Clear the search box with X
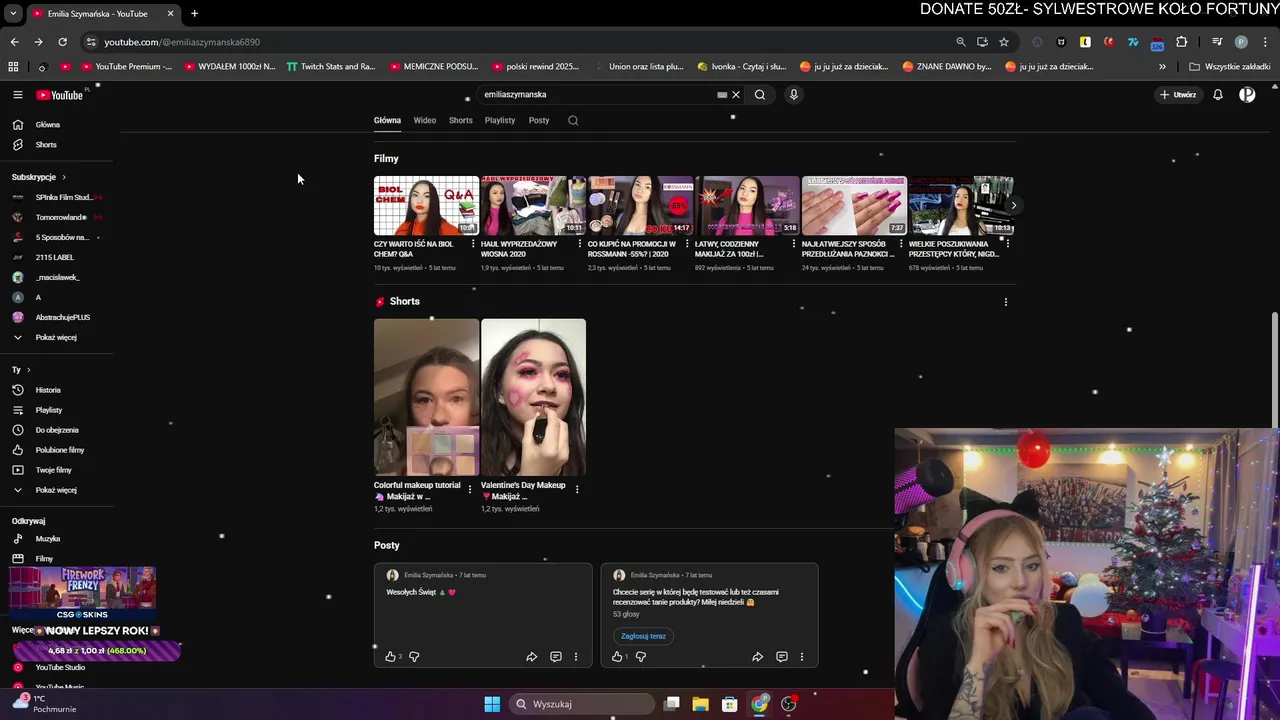Image resolution: width=1280 pixels, height=720 pixels. (x=736, y=95)
